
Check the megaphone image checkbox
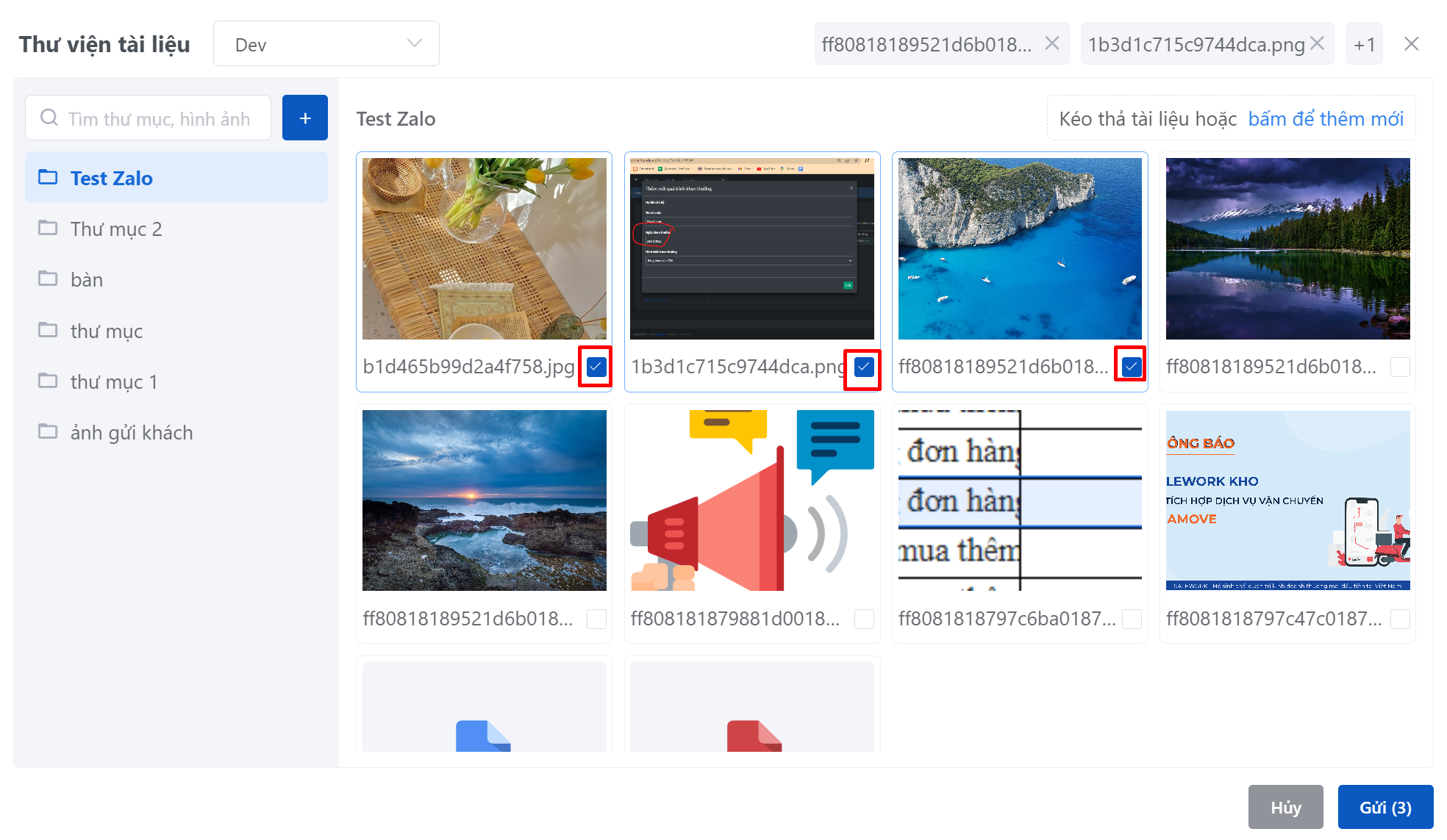point(864,619)
